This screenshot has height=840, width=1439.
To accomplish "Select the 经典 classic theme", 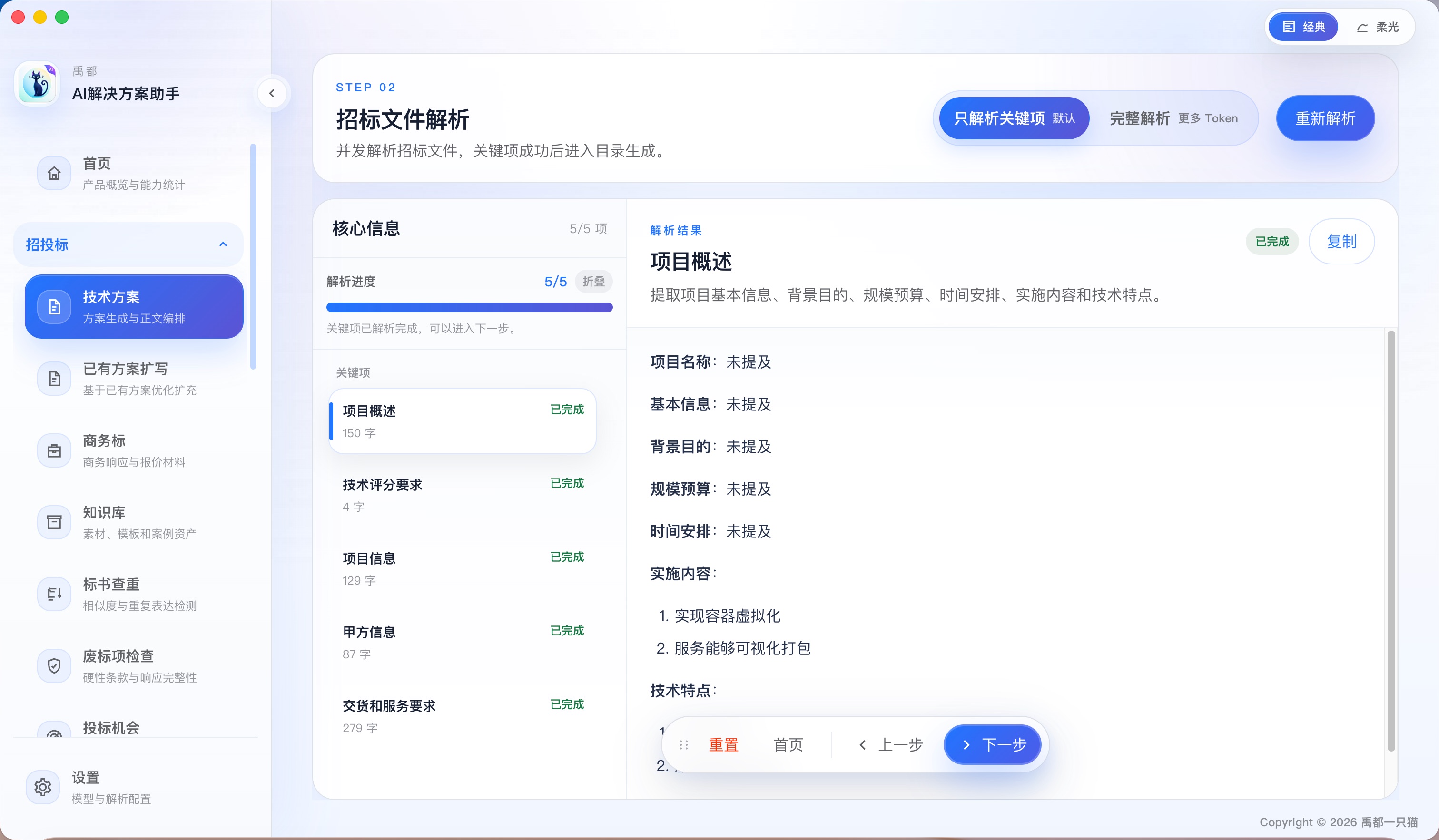I will [1303, 27].
